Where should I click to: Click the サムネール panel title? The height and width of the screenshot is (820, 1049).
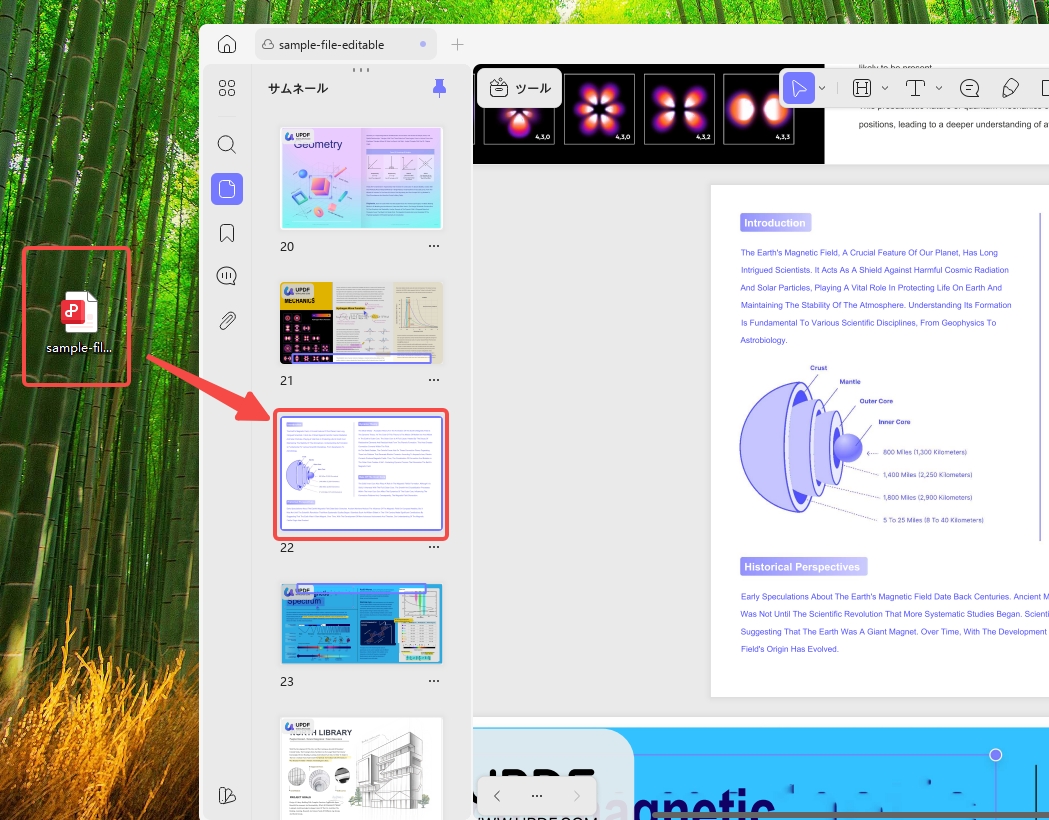pyautogui.click(x=298, y=88)
